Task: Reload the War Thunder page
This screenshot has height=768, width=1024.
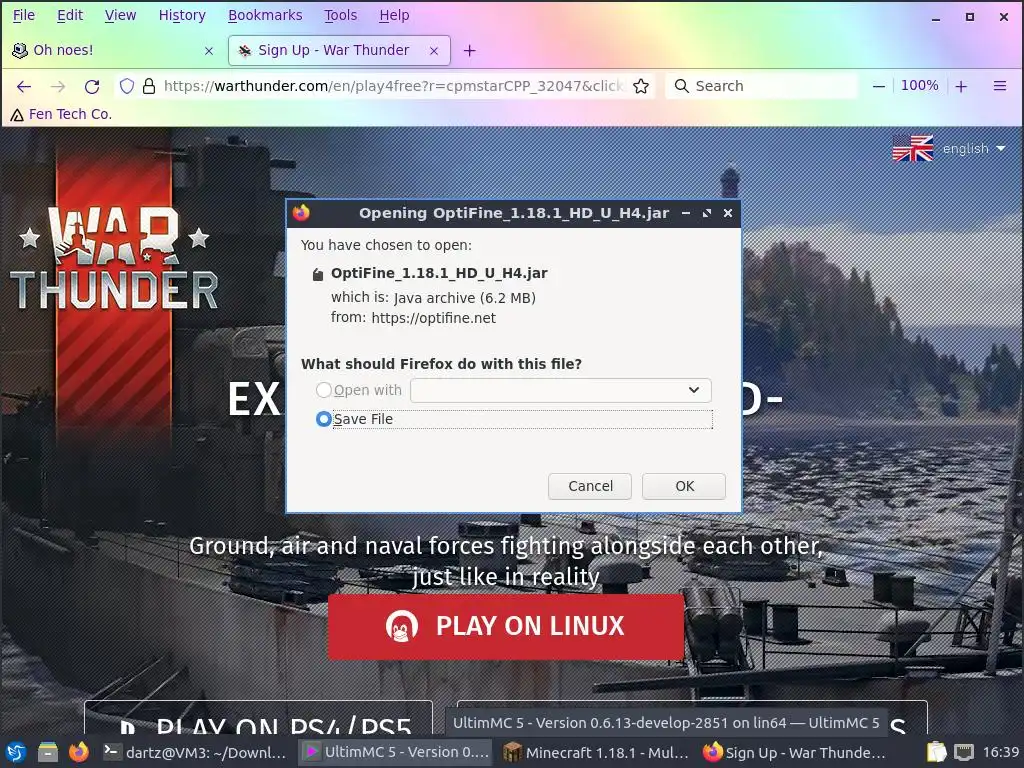Action: point(92,86)
